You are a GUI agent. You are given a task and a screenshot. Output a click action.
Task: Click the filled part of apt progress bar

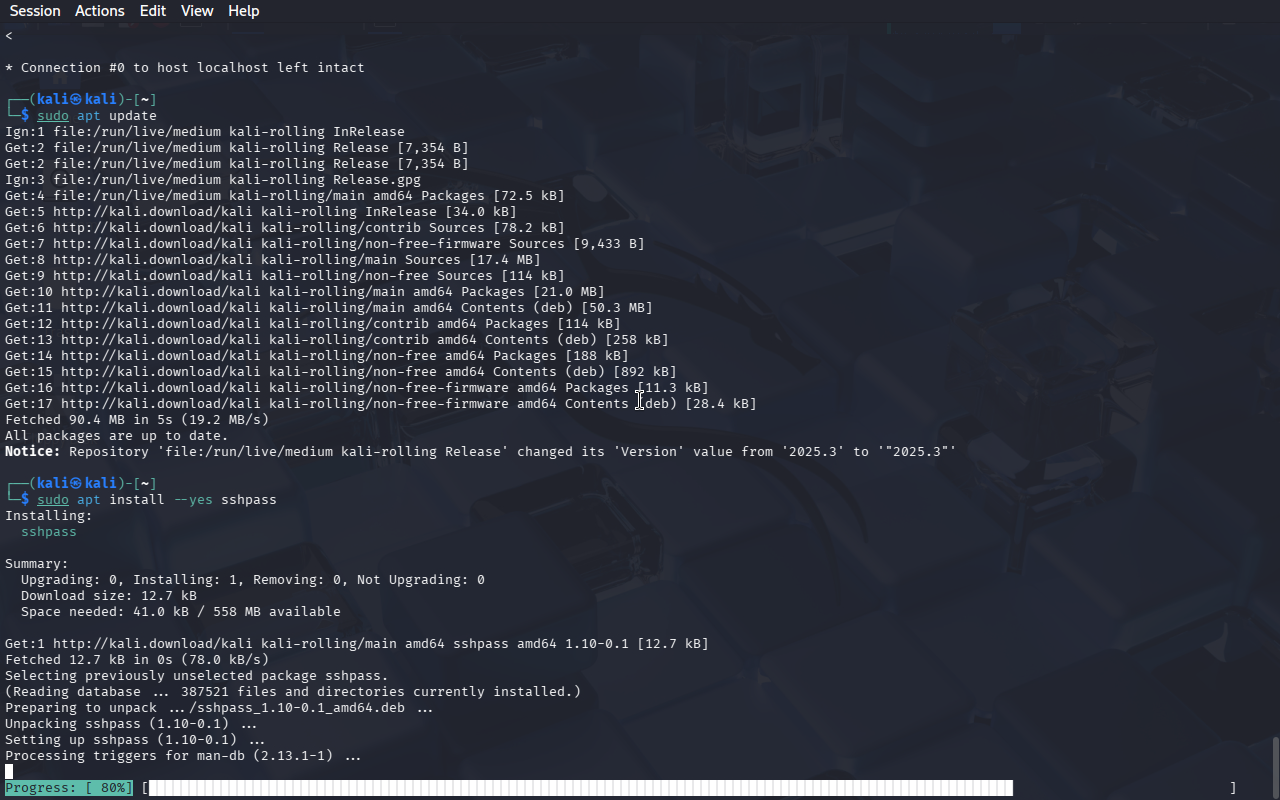coord(580,788)
